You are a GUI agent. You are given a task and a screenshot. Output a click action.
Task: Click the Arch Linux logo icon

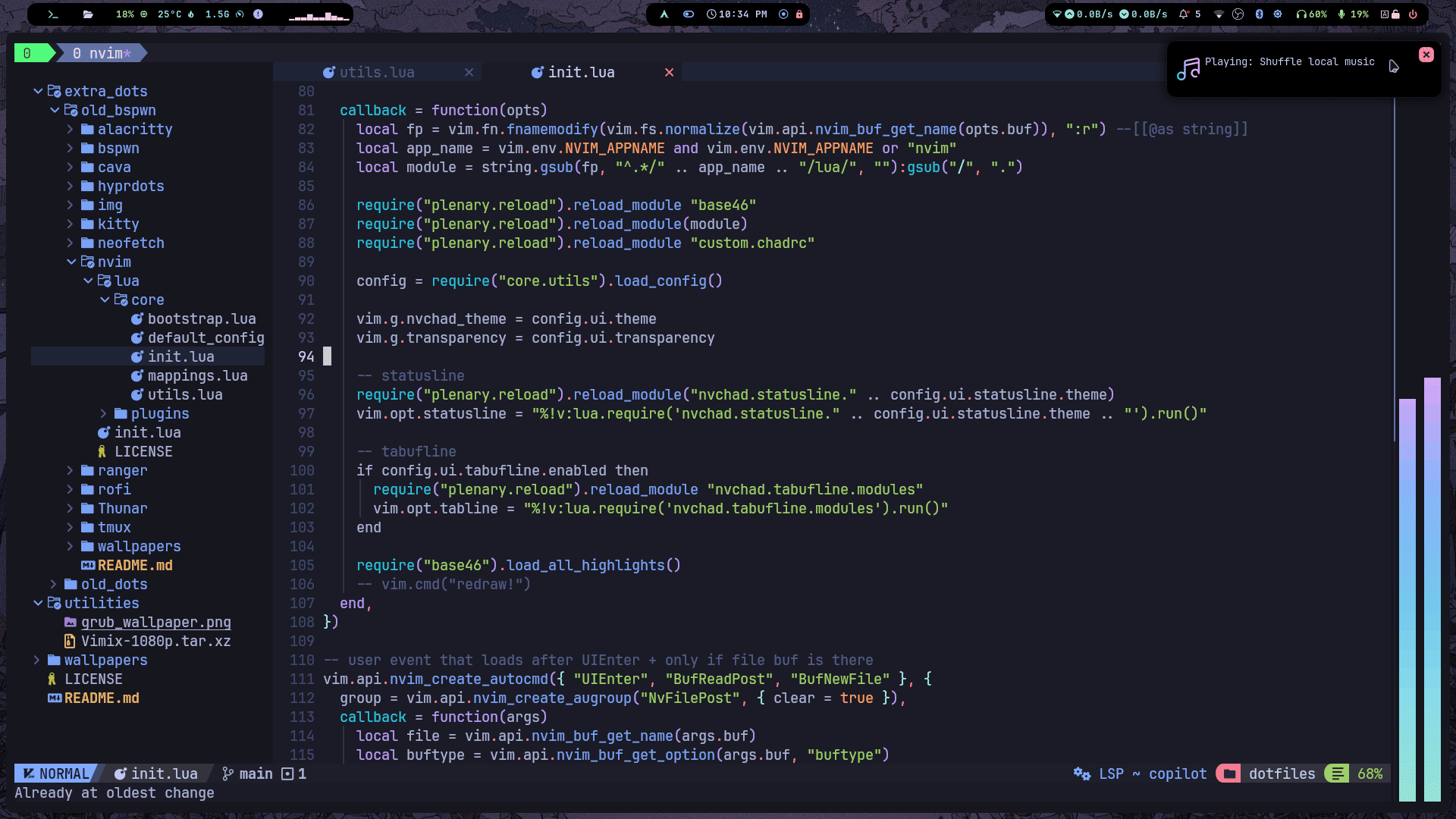[x=664, y=14]
